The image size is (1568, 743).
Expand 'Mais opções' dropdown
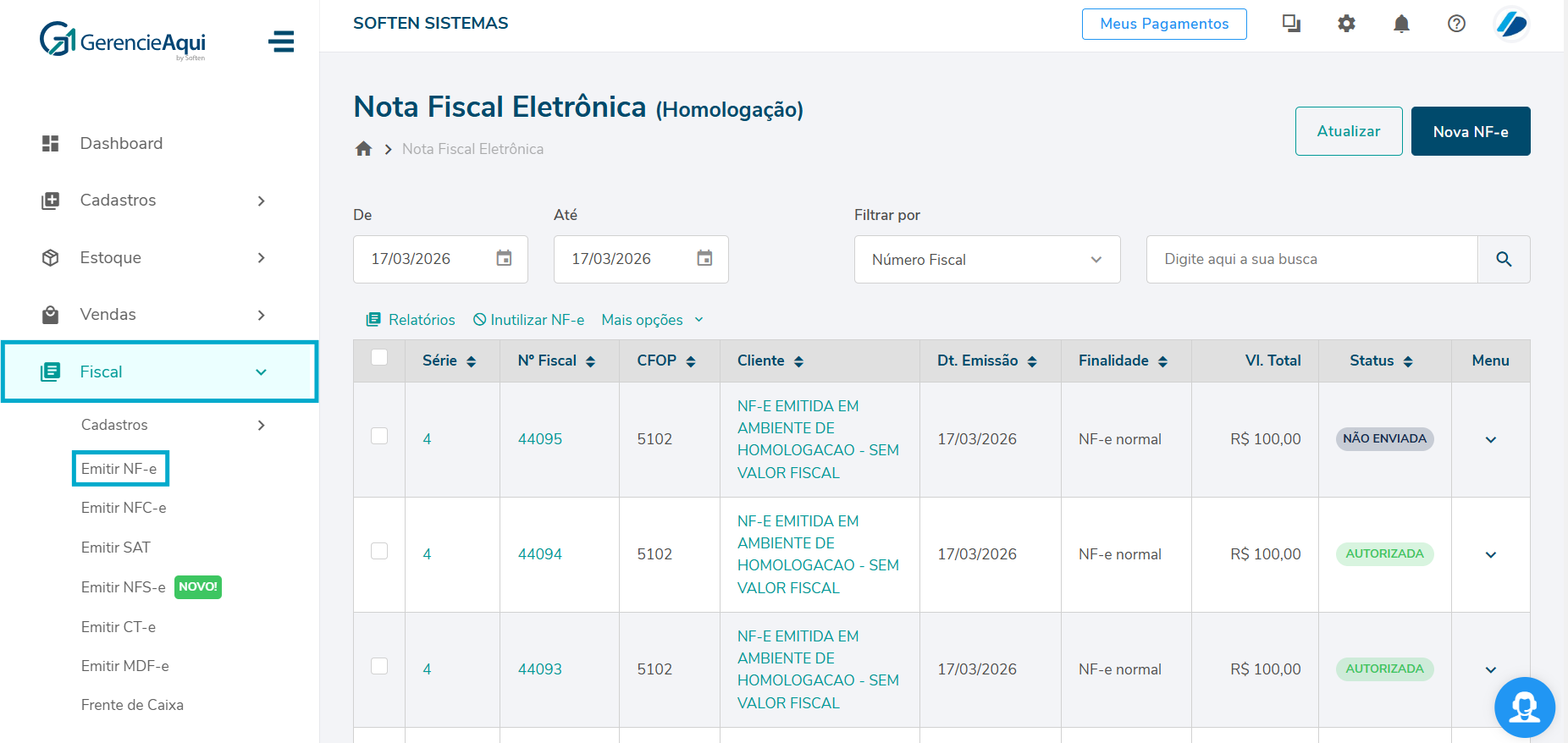point(652,320)
